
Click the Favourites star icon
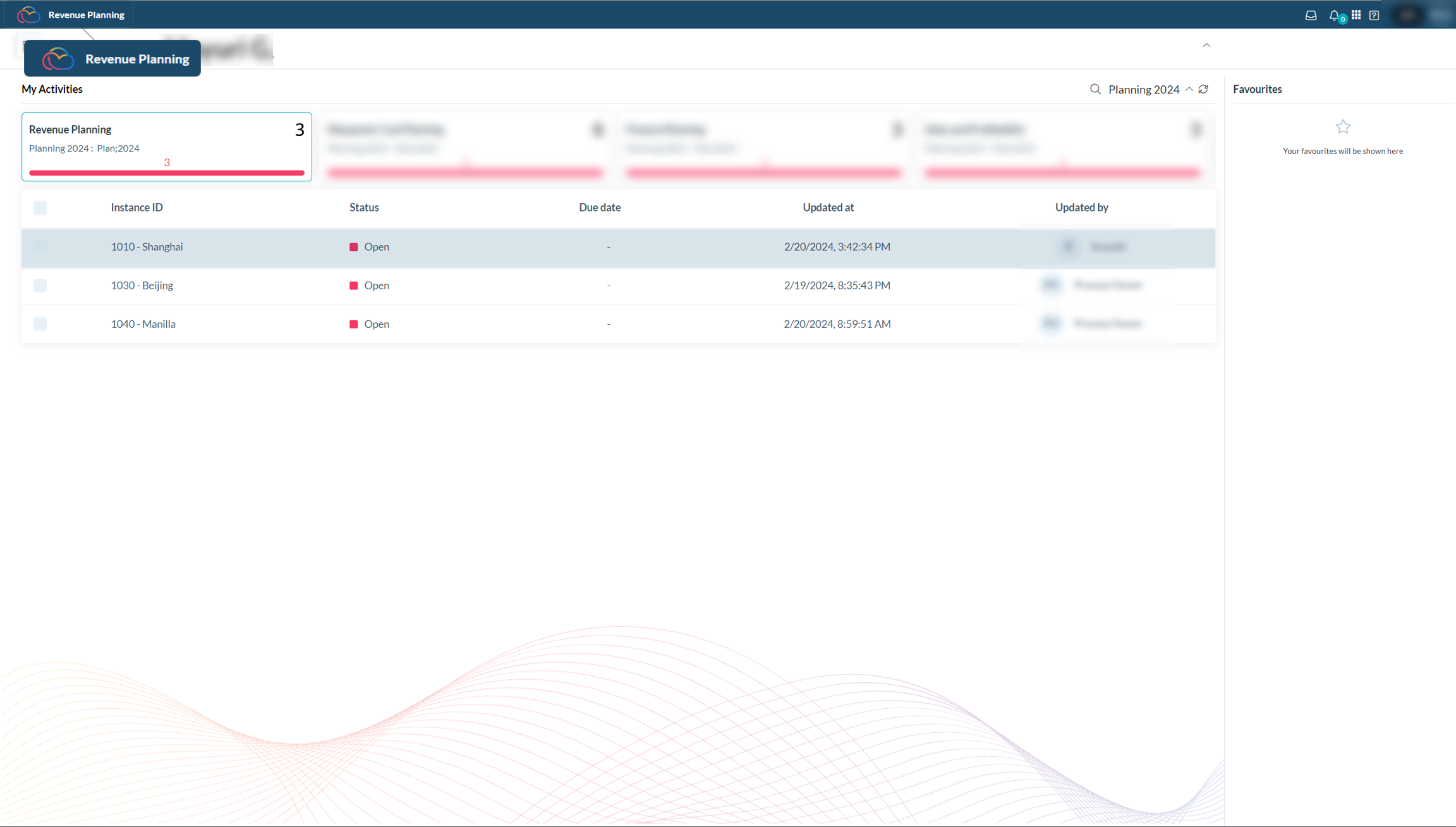pyautogui.click(x=1342, y=127)
